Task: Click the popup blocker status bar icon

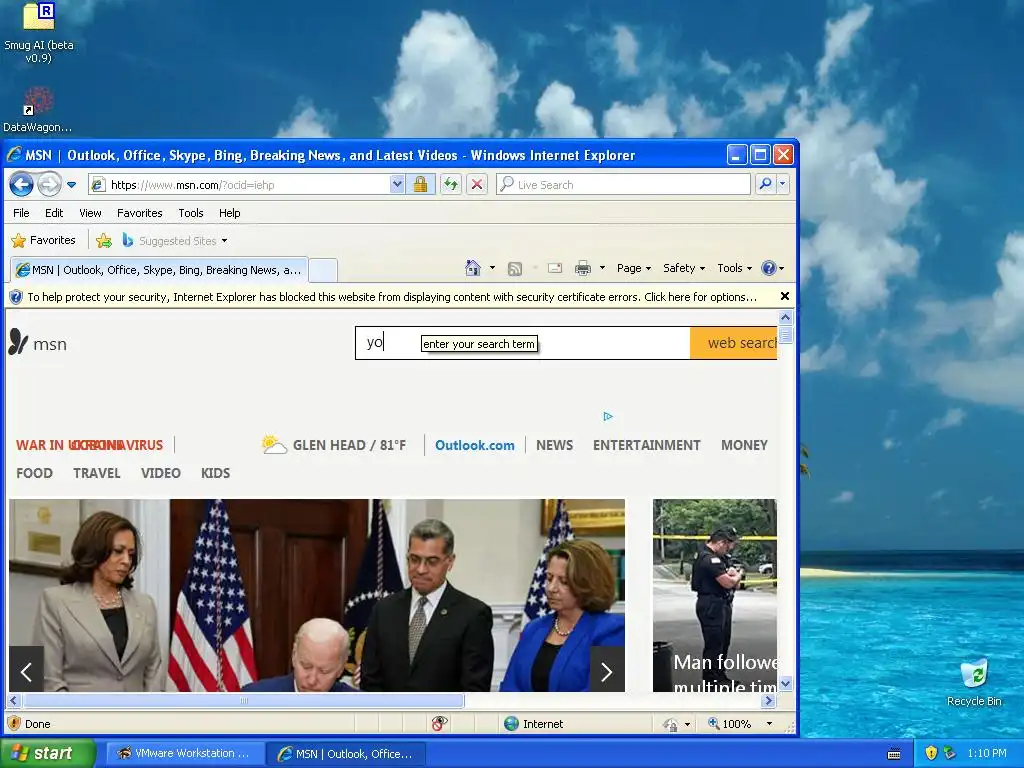Action: 440,723
